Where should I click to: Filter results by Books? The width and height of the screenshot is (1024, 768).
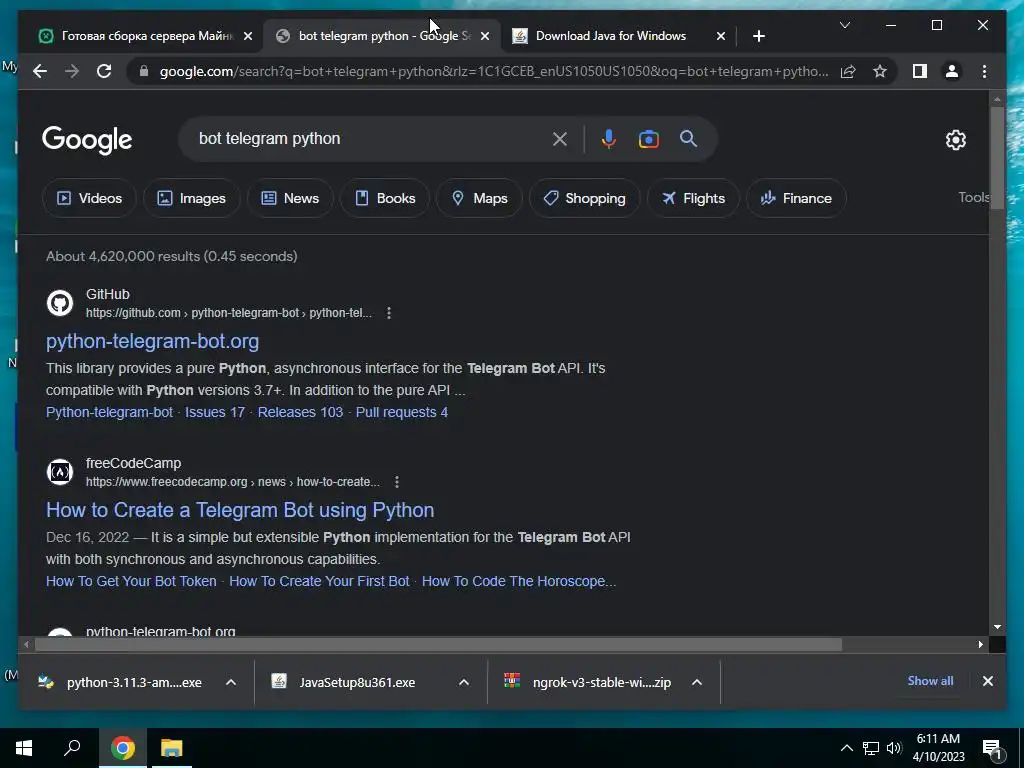(x=385, y=198)
